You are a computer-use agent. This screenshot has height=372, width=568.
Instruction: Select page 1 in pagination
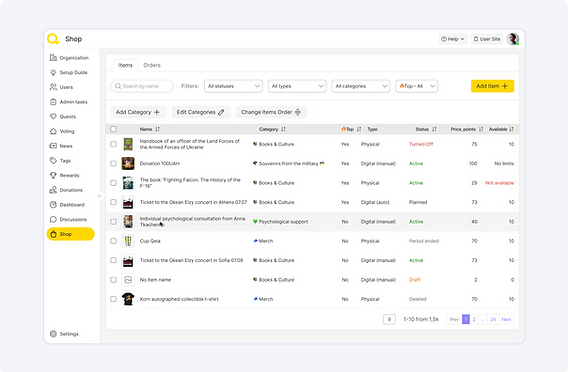click(x=466, y=319)
